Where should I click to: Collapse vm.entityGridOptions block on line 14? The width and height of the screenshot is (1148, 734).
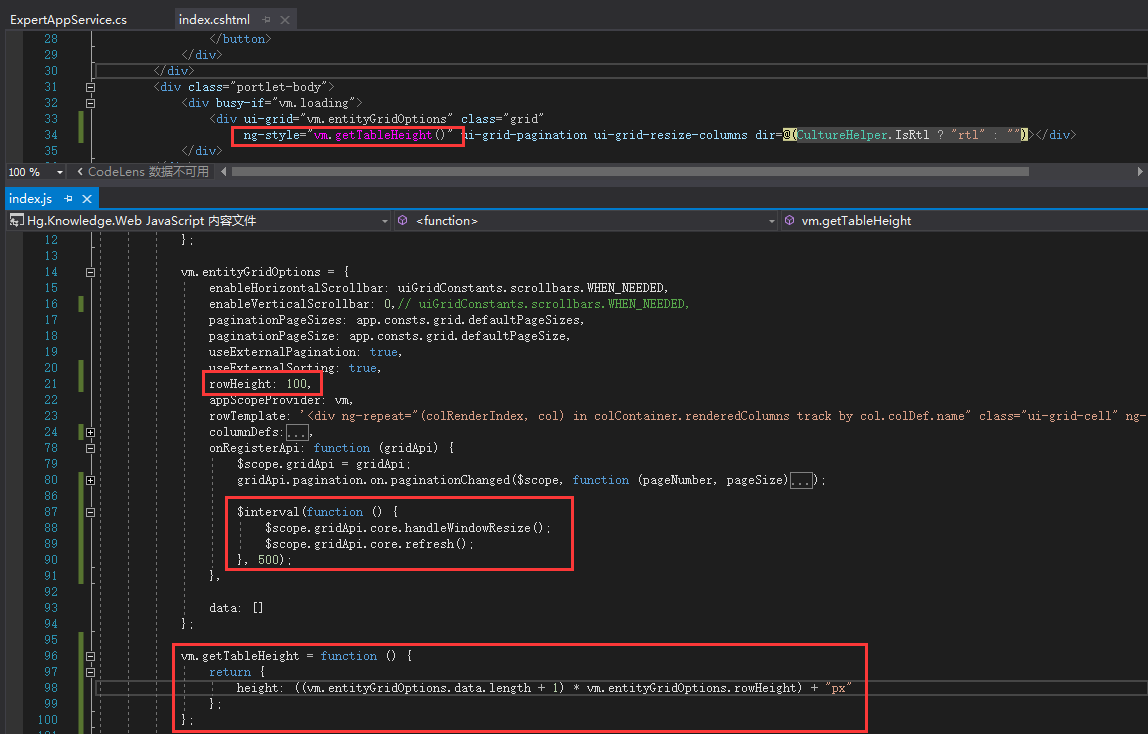point(91,272)
